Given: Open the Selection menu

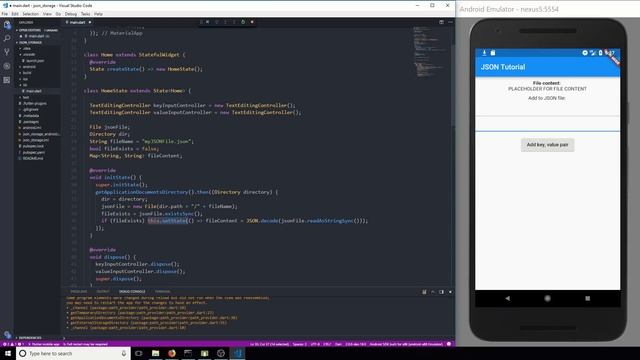Looking at the screenshot, I should pyautogui.click(x=31, y=14).
